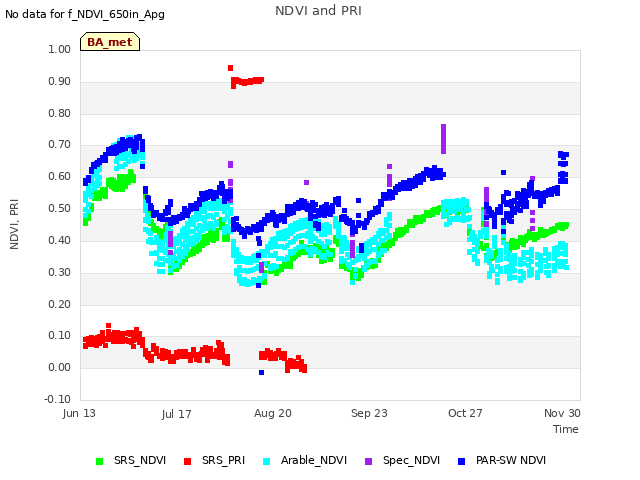Click the purple Spec_NDVI legend swatch
Viewport: 640px width, 480px height.
click(369, 461)
